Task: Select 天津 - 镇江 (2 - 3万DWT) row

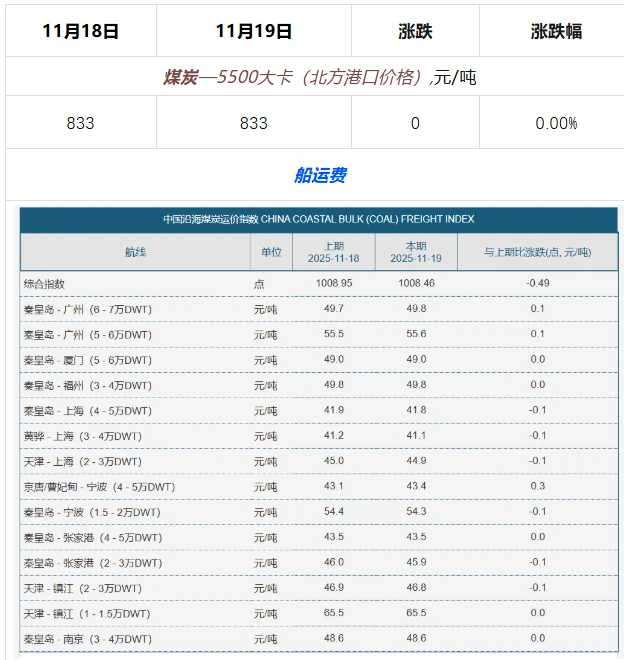Action: click(x=319, y=588)
